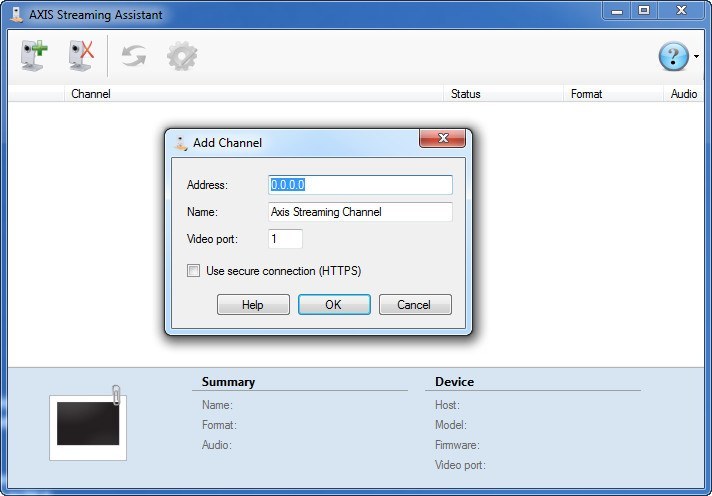Click the Audio column header
Viewport: 712px width, 496px height.
pyautogui.click(x=684, y=94)
